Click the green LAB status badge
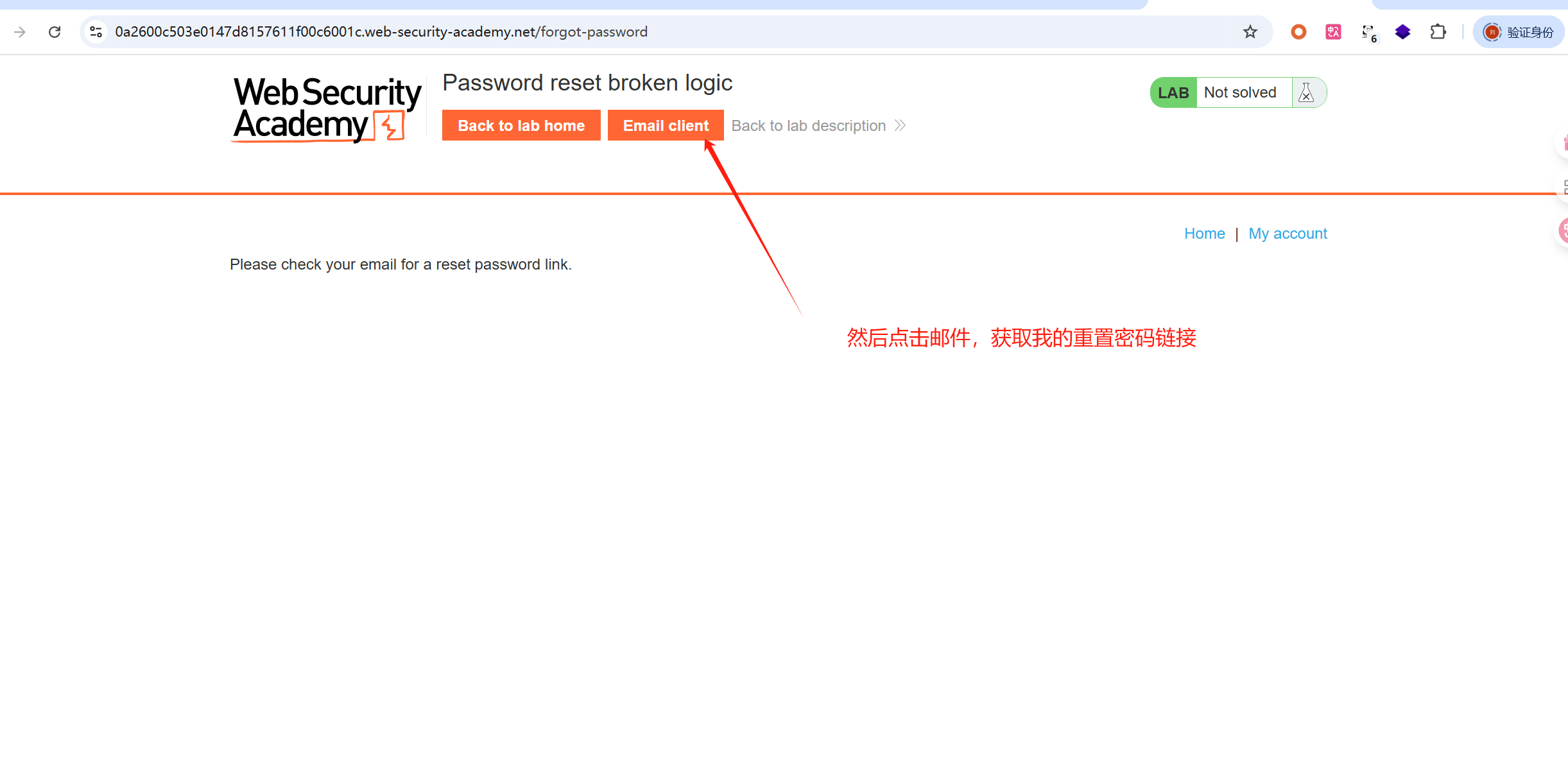The height and width of the screenshot is (765, 1568). coord(1173,92)
